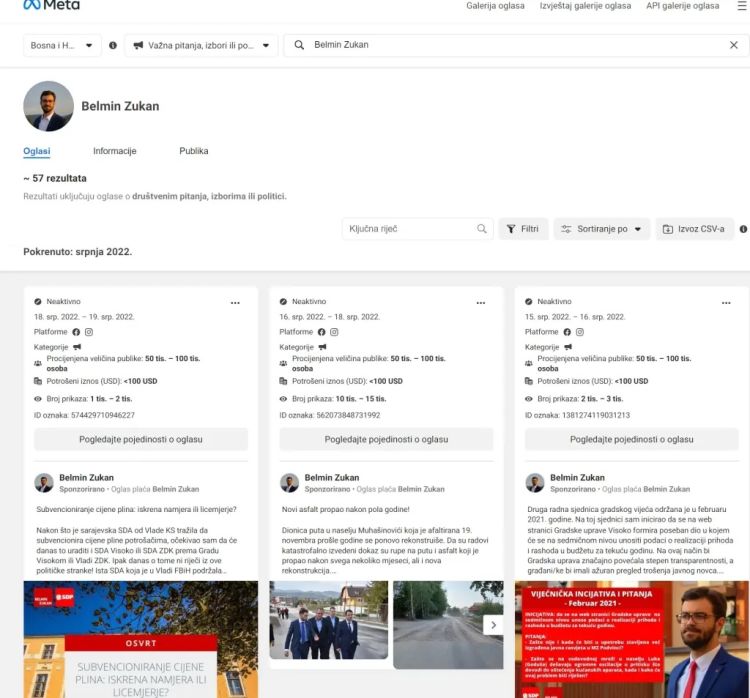The height and width of the screenshot is (698, 750).
Task: Click the Filtri button
Action: point(523,229)
